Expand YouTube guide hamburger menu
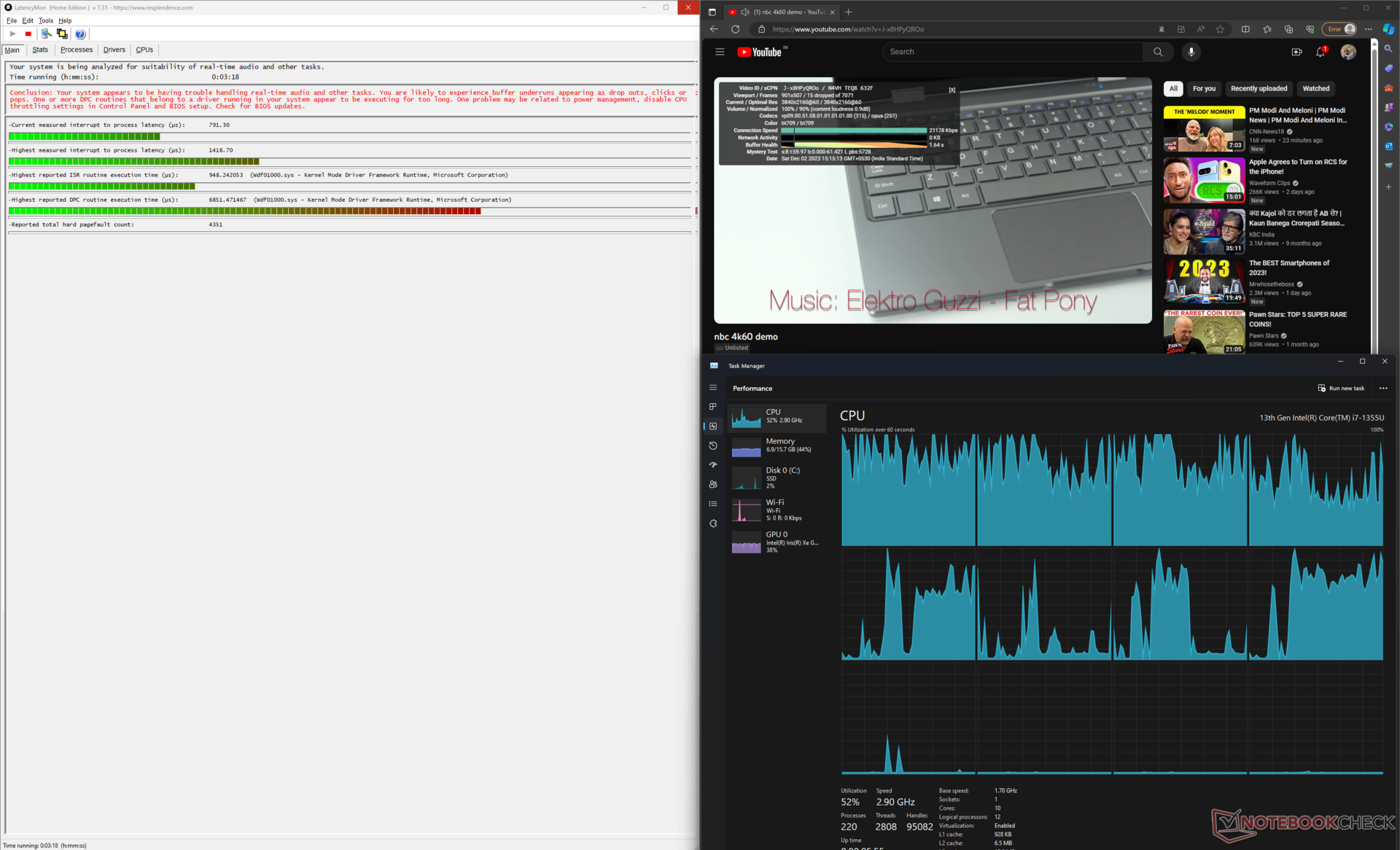This screenshot has width=1400, height=850. coord(720,52)
